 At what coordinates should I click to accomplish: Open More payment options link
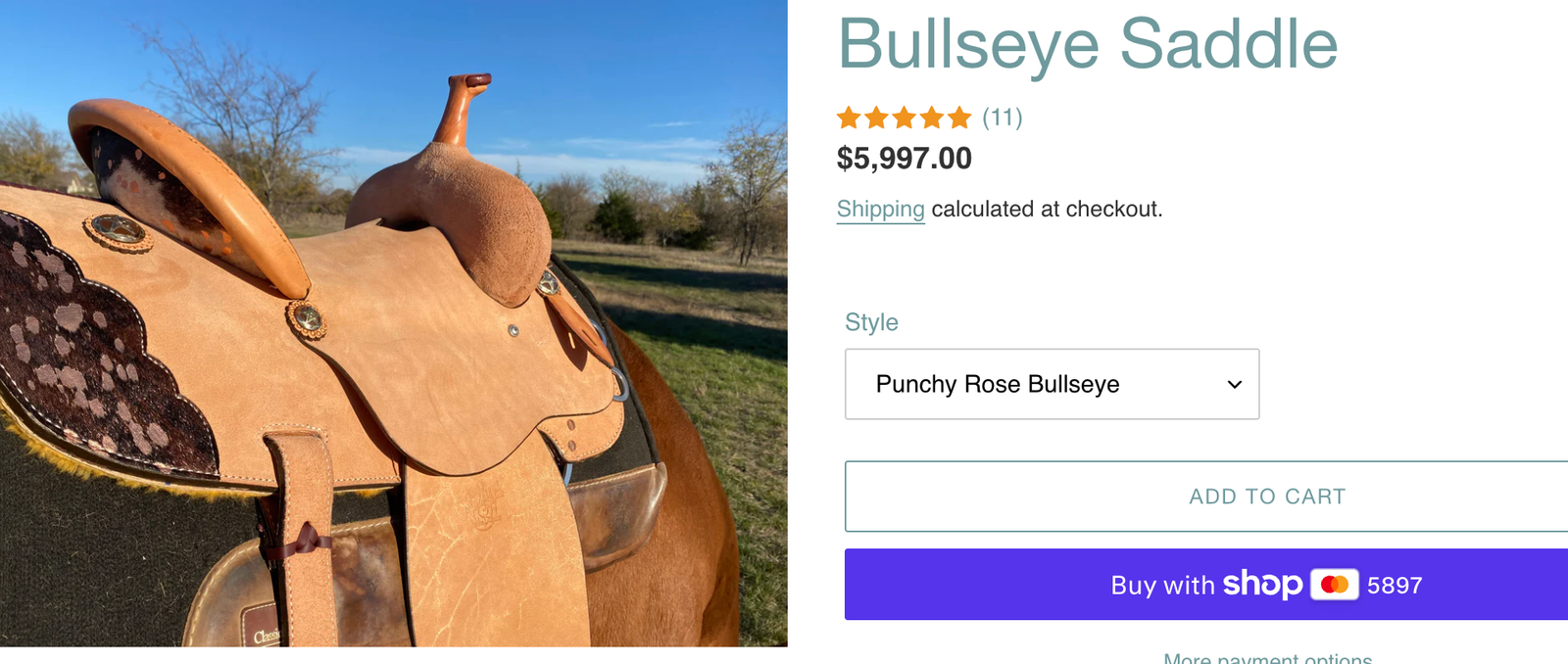1267,657
